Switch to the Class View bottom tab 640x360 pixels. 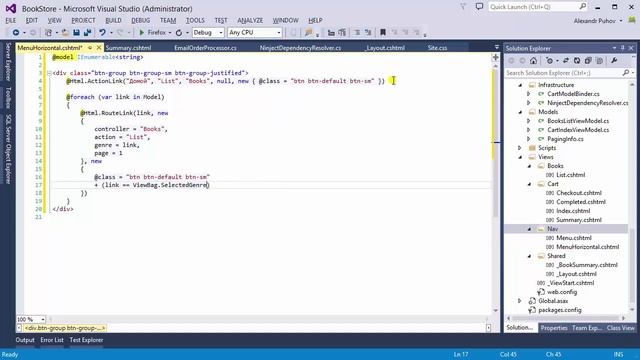pos(620,328)
